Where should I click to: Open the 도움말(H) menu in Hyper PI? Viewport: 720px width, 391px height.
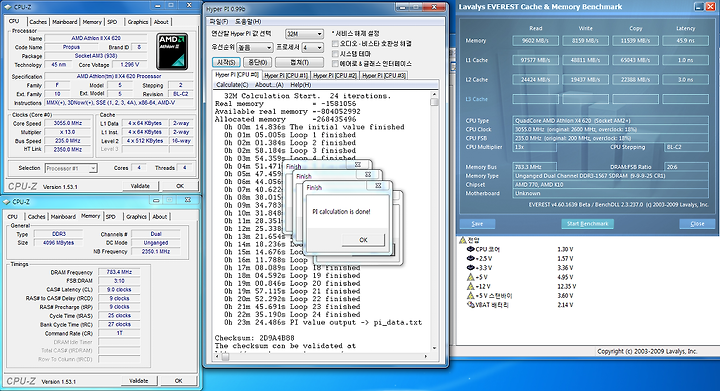click(x=248, y=22)
